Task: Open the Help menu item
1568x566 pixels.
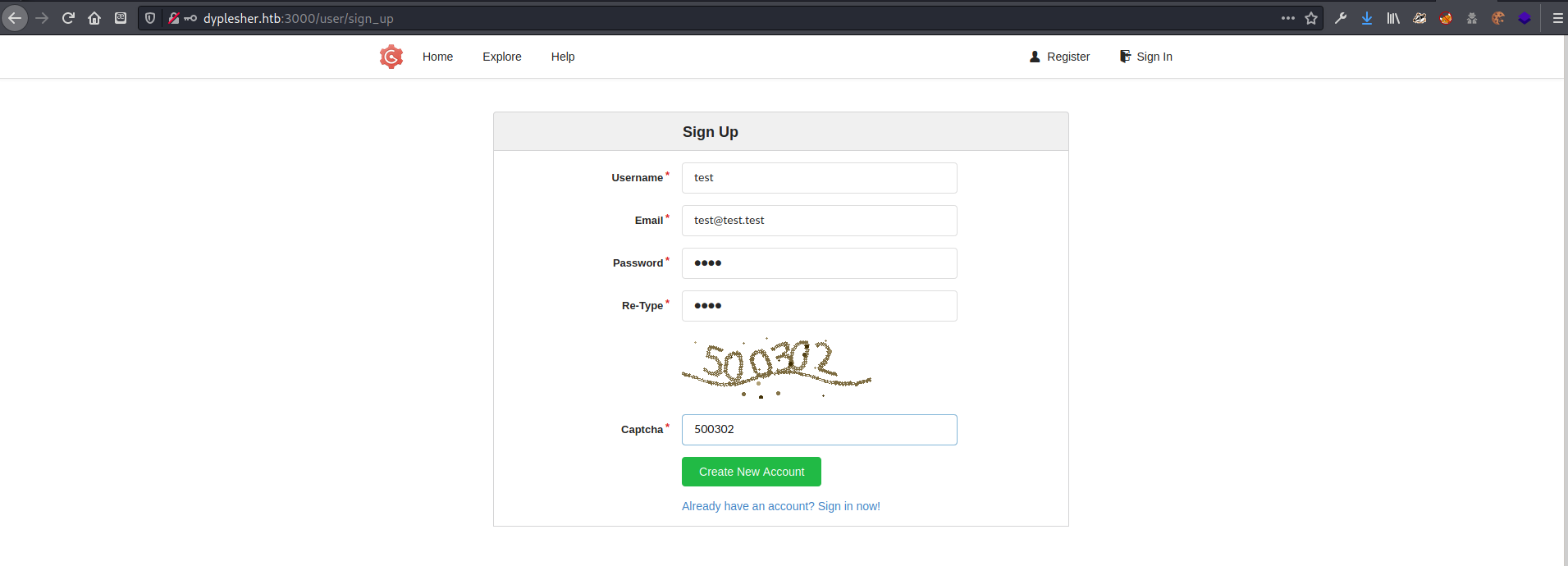Action: point(563,57)
